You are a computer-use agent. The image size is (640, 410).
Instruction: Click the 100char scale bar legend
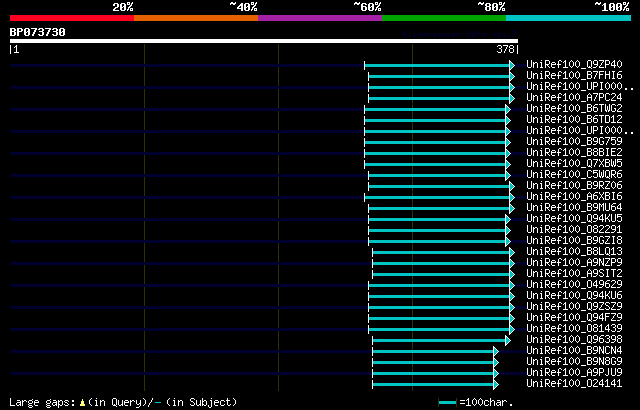(447, 403)
